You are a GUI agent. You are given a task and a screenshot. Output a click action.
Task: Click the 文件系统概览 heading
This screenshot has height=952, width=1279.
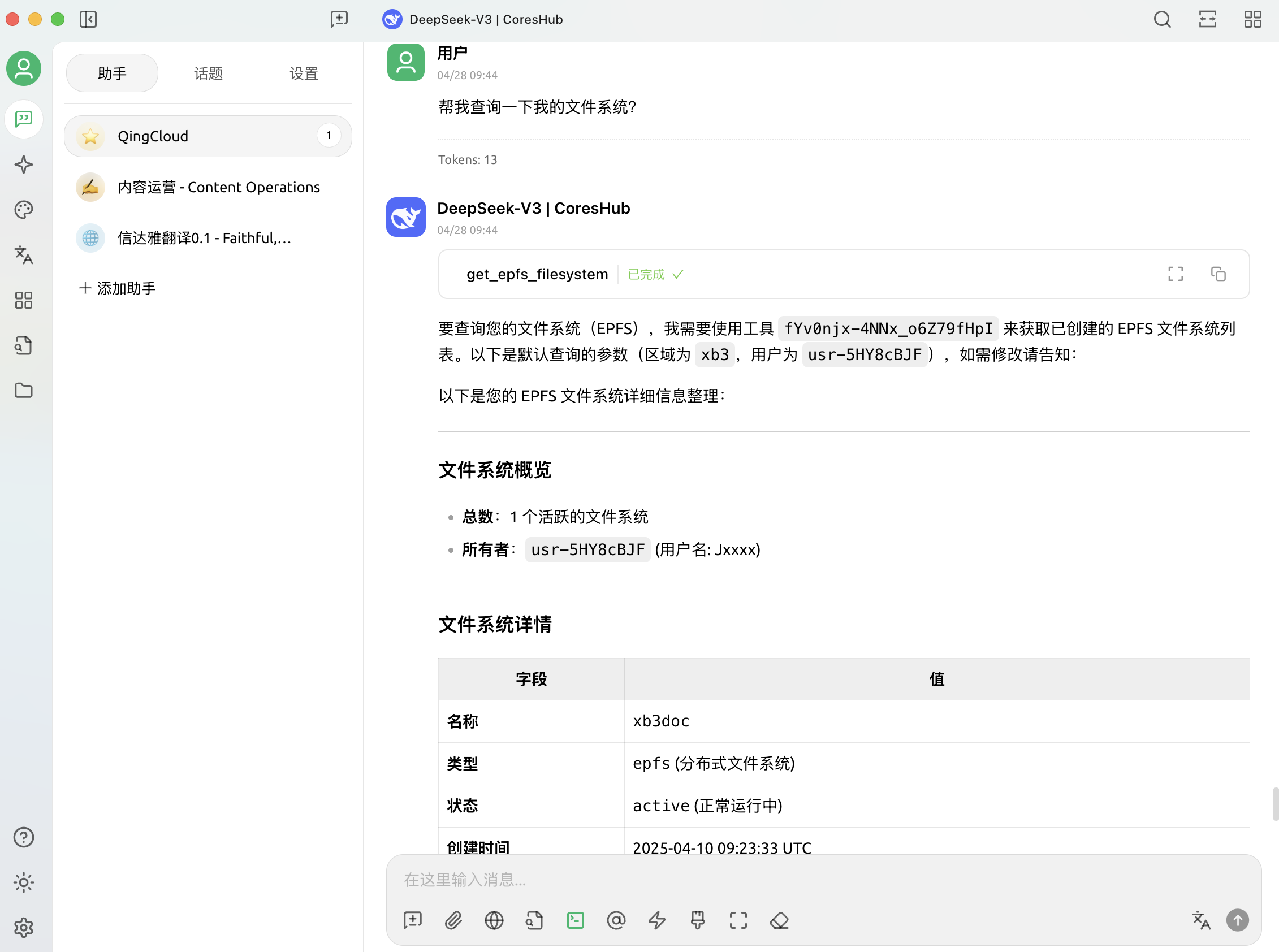pyautogui.click(x=495, y=470)
